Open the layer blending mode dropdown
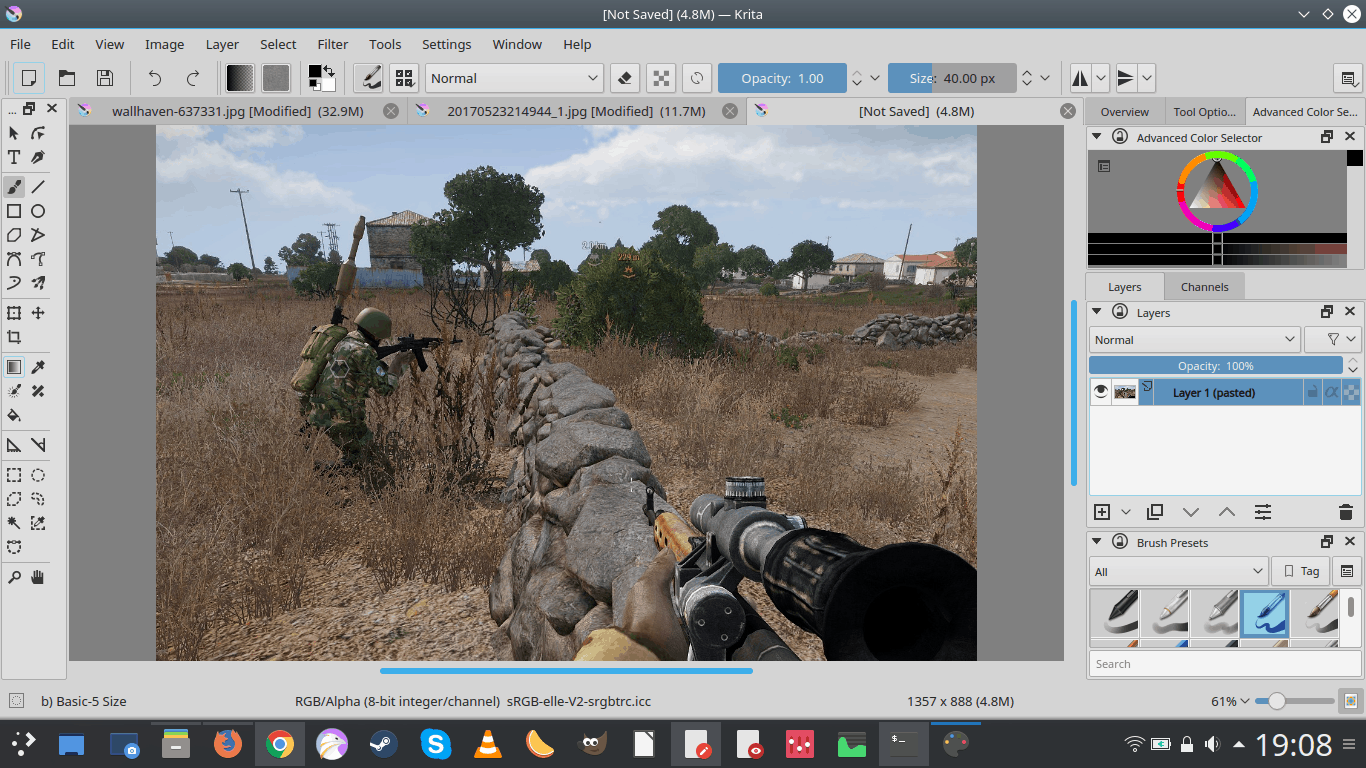The height and width of the screenshot is (768, 1366). coord(1194,340)
